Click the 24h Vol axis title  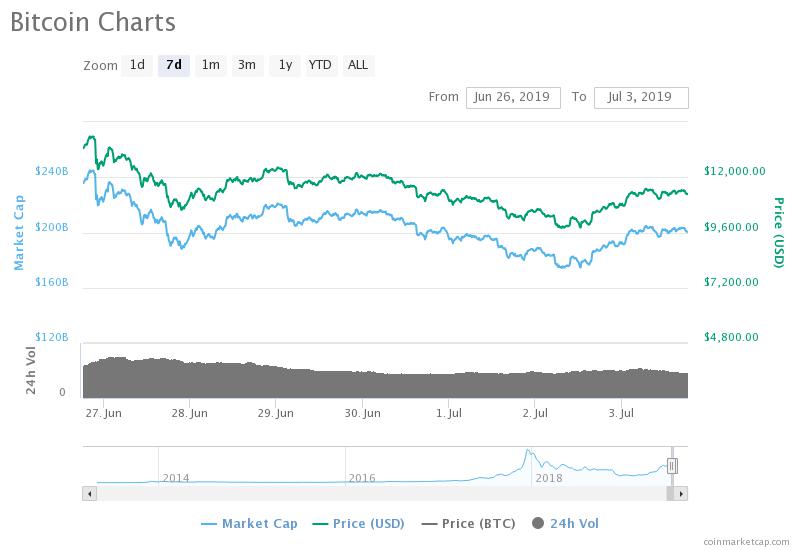coord(31,370)
